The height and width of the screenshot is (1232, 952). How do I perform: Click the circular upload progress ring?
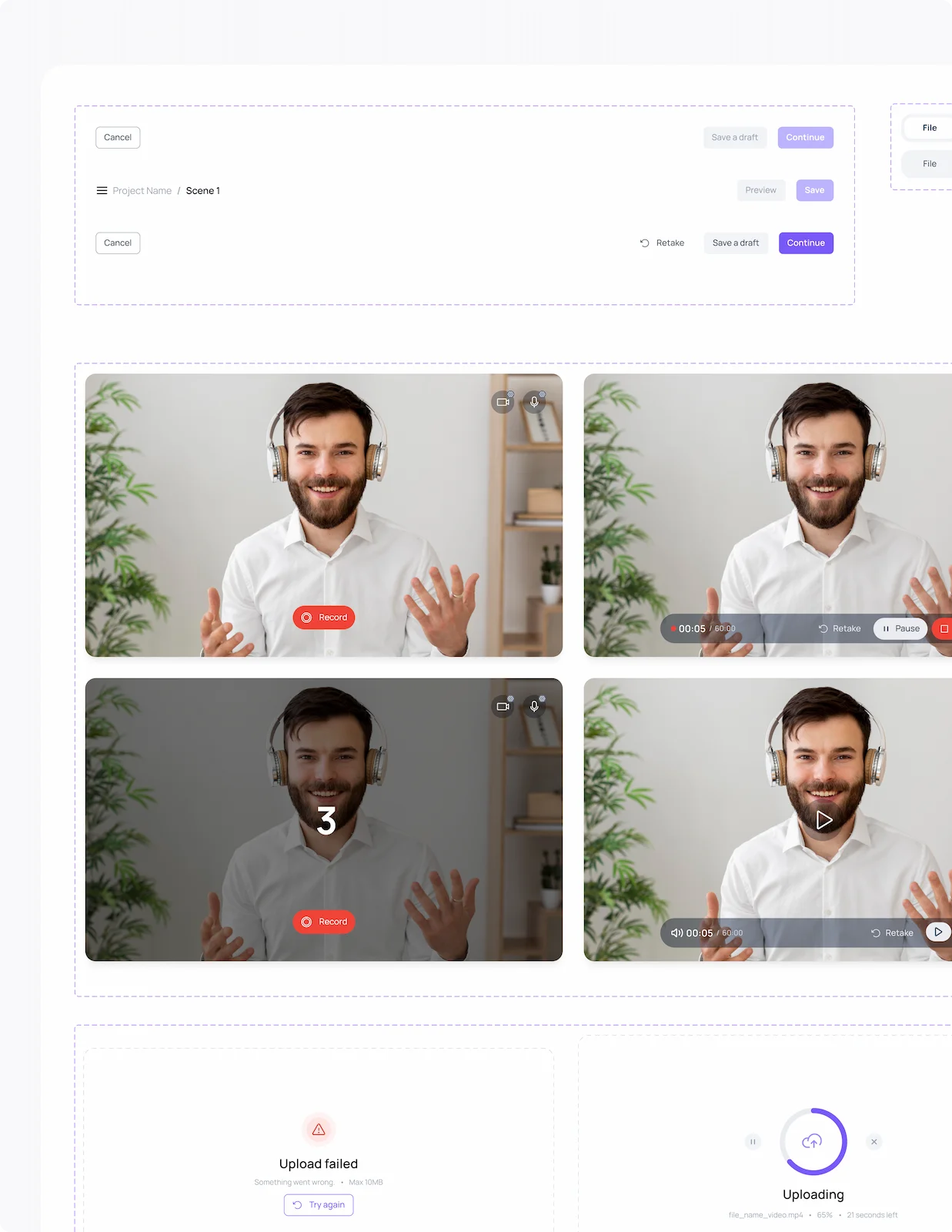pyautogui.click(x=813, y=1142)
